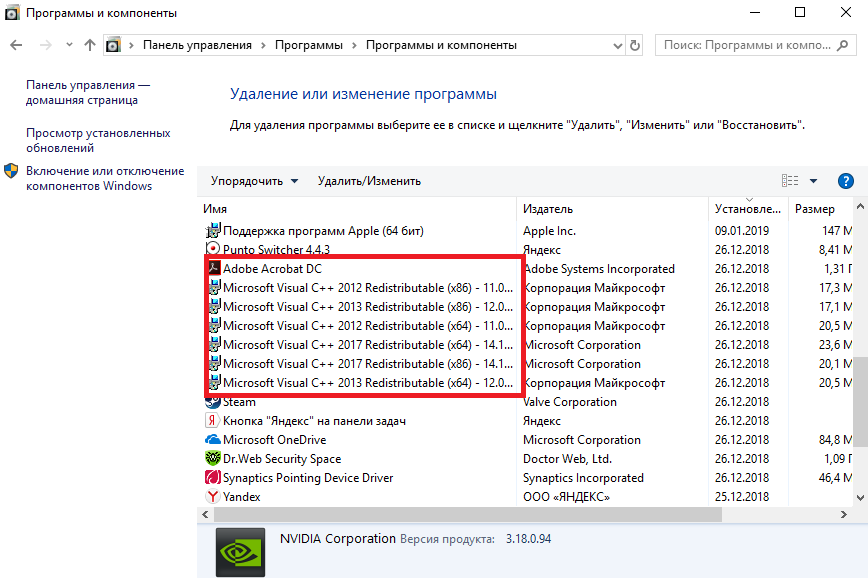
Task: Select Панель управления breadcrumb
Action: 197,45
